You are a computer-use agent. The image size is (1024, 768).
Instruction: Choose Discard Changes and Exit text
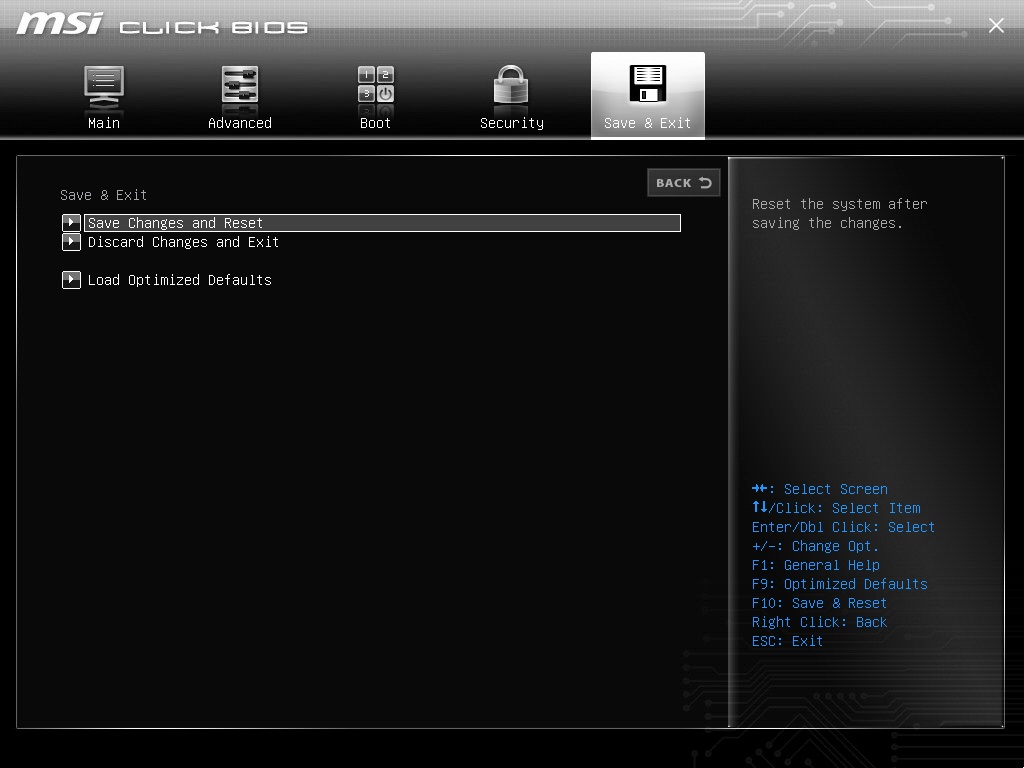(183, 242)
